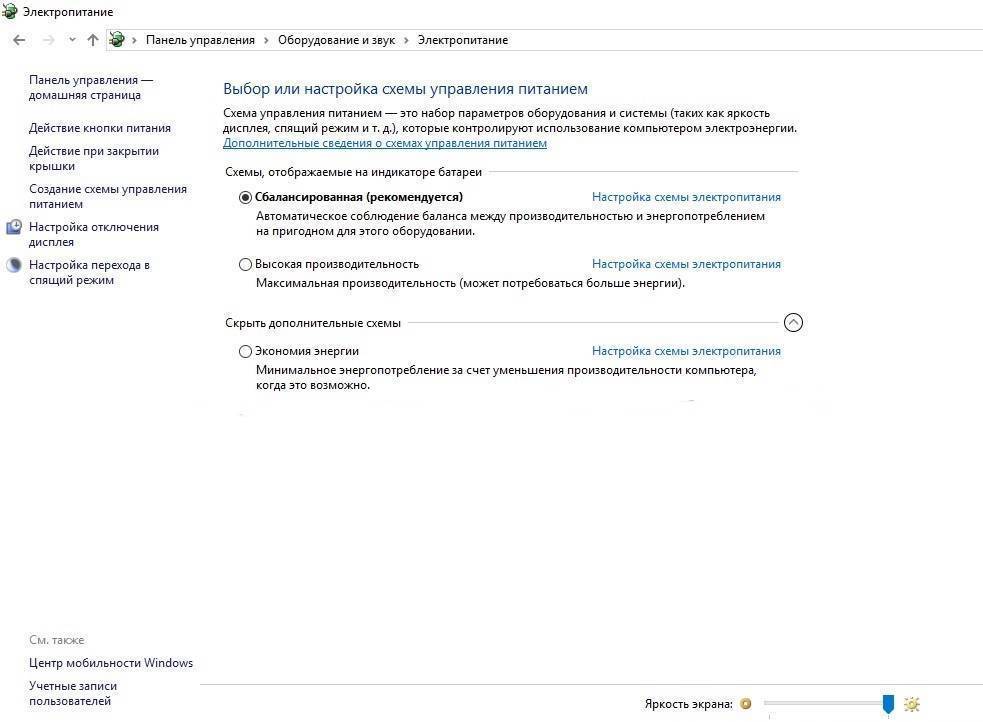Expand chevron after Панель управления breadcrumb
The width and height of the screenshot is (983, 722).
pyautogui.click(x=266, y=40)
